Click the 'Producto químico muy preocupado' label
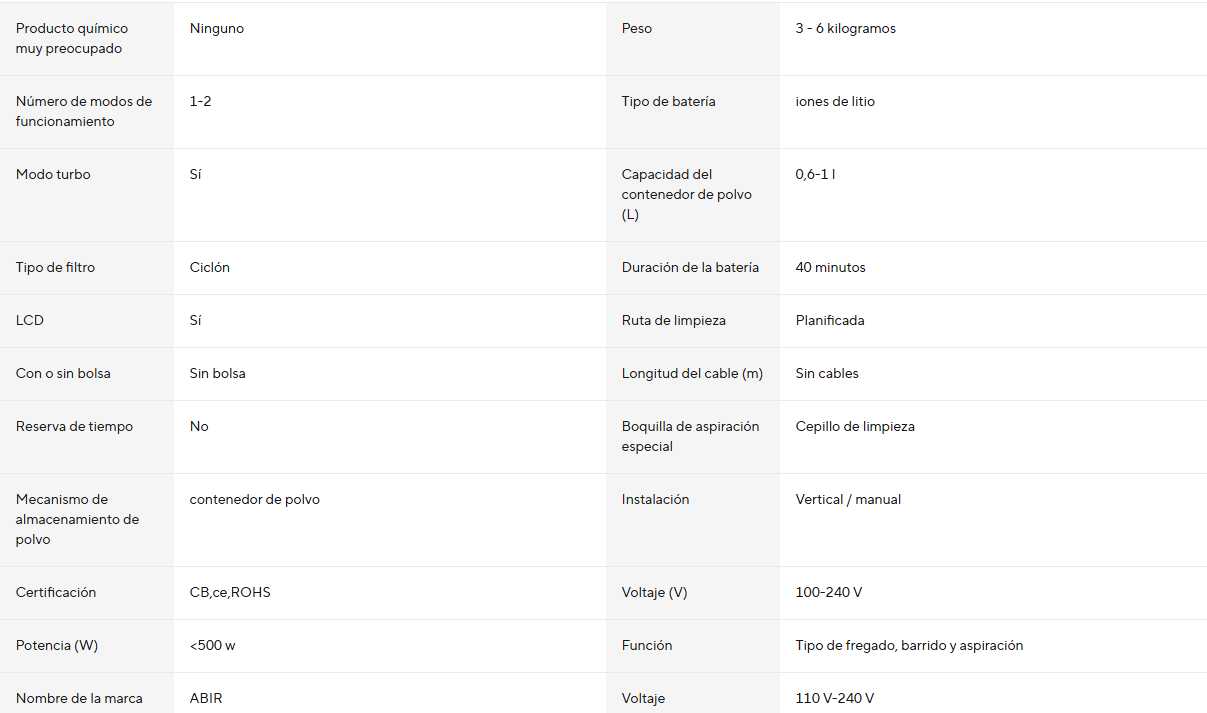The width and height of the screenshot is (1207, 713). [x=72, y=38]
